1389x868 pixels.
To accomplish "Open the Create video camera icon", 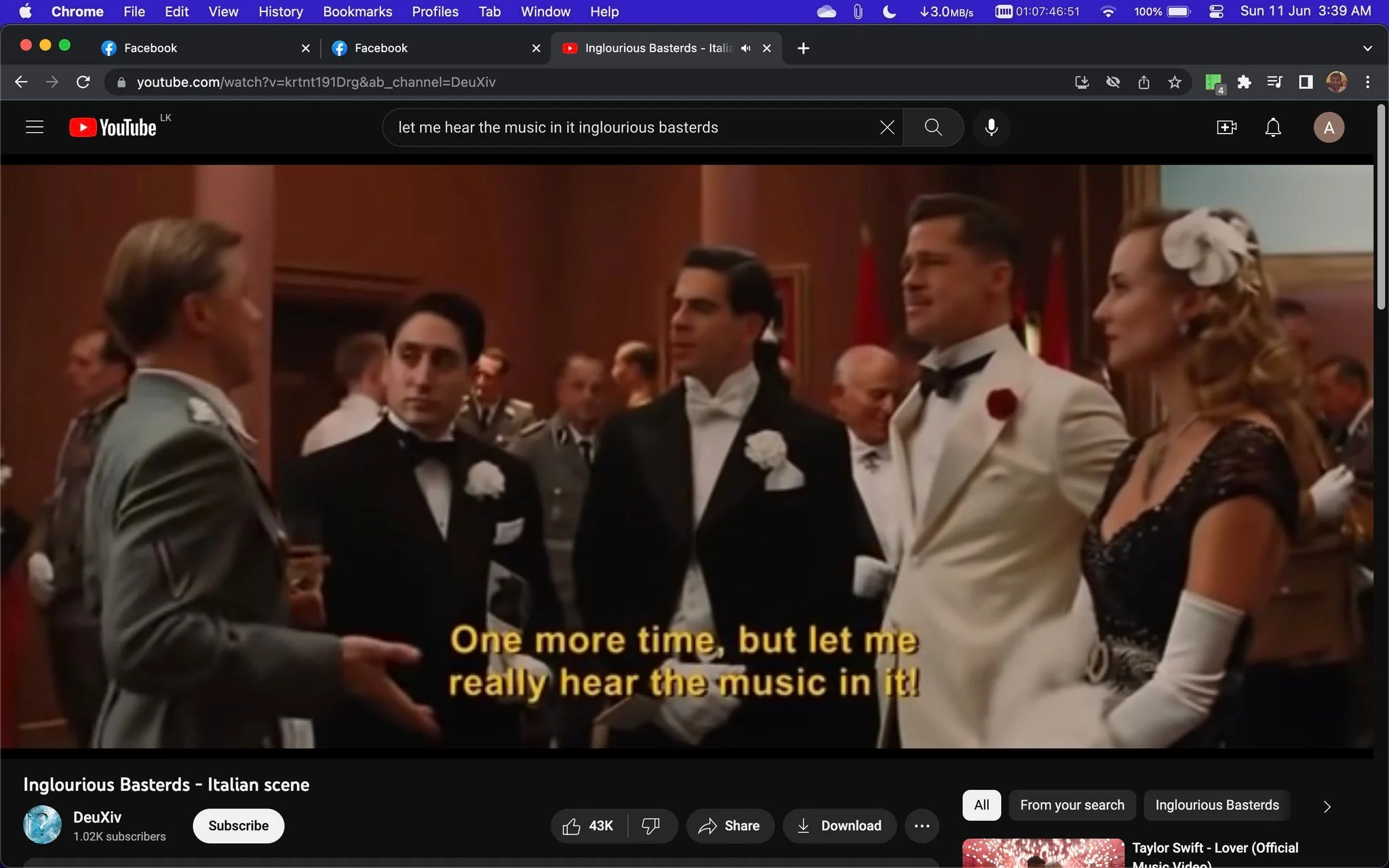I will point(1226,127).
